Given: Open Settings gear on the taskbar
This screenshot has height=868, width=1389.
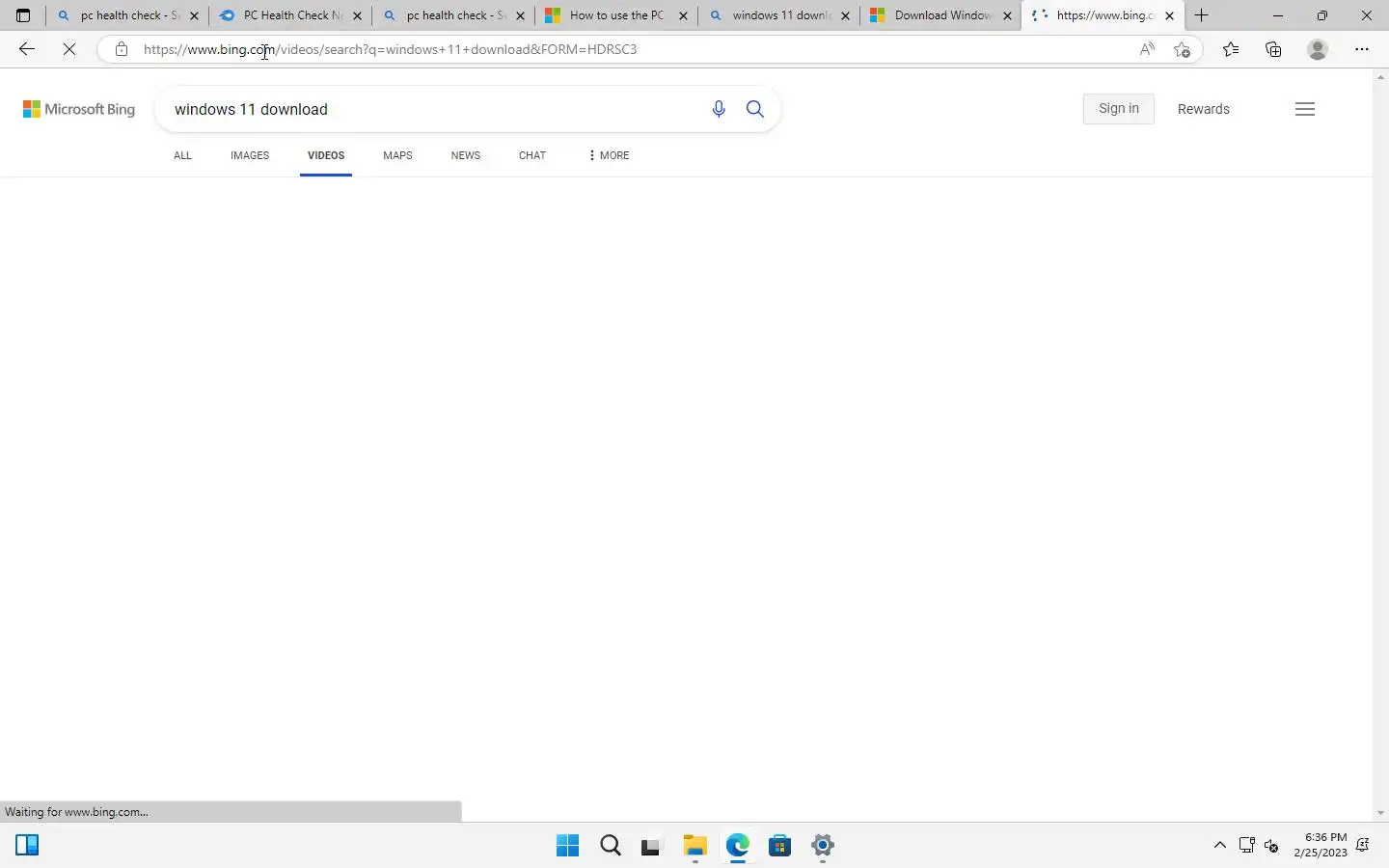Looking at the screenshot, I should tap(823, 846).
